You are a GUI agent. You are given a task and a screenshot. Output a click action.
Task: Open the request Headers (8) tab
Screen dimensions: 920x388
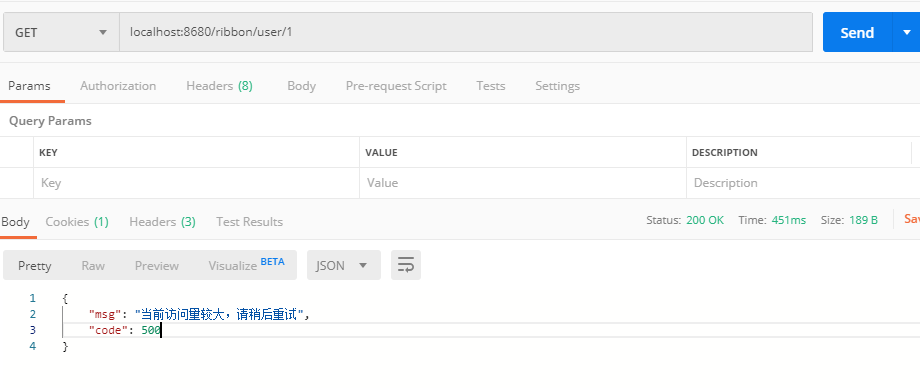(x=219, y=86)
